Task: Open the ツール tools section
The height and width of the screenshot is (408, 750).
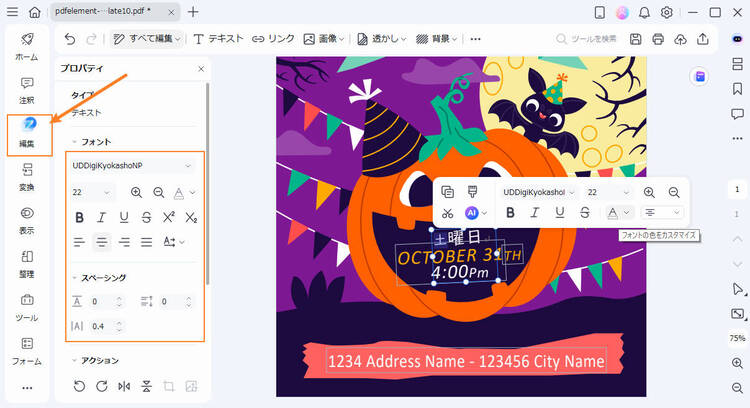Action: click(27, 308)
